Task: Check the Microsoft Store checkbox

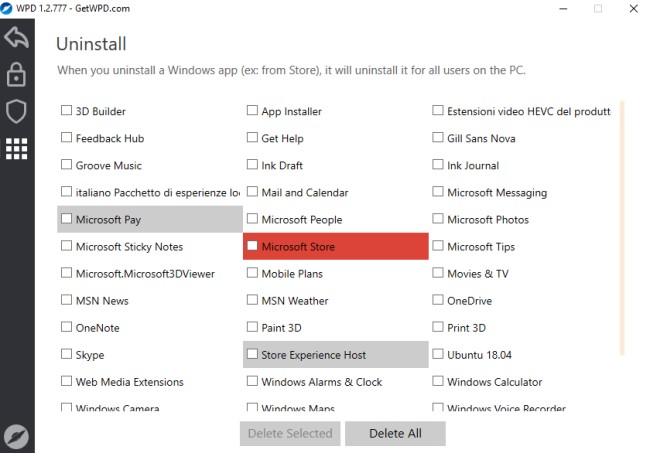Action: (253, 246)
